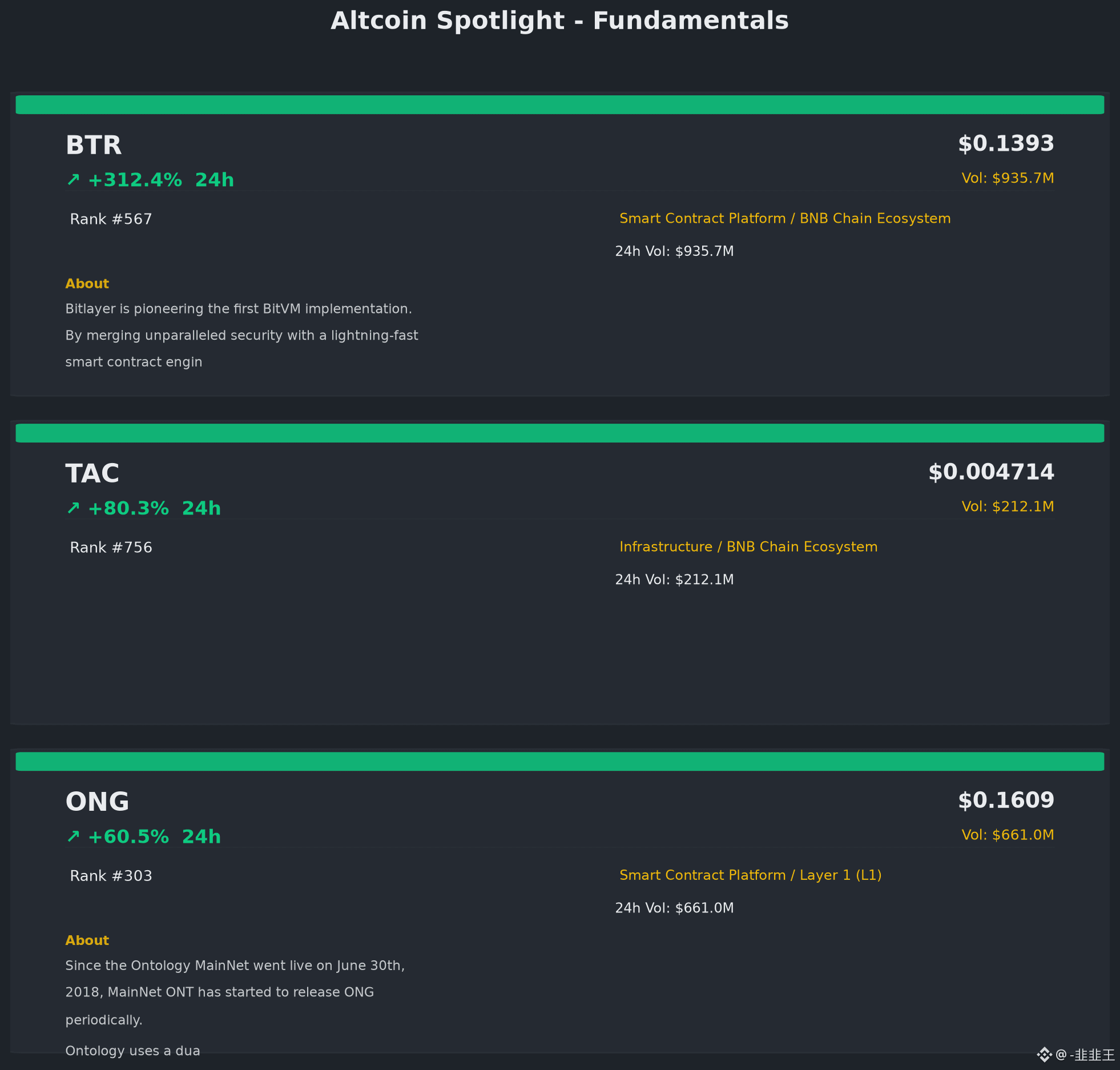Select the ONG coin ticker heading
The image size is (1120, 1070).
[98, 802]
